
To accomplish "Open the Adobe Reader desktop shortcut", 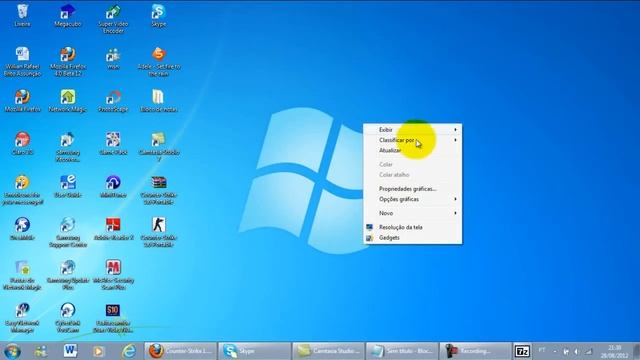I will point(113,229).
